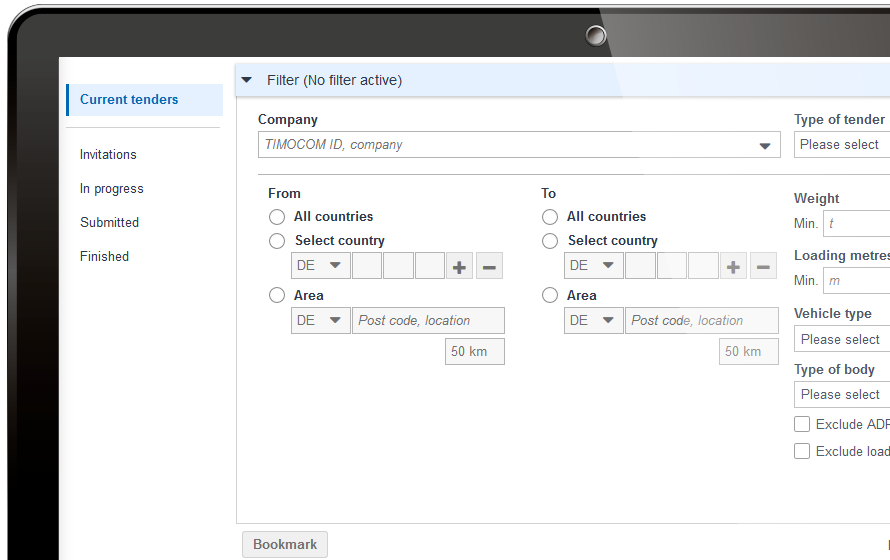Go to Invitations in sidebar
Viewport: 890px width, 560px height.
point(108,155)
